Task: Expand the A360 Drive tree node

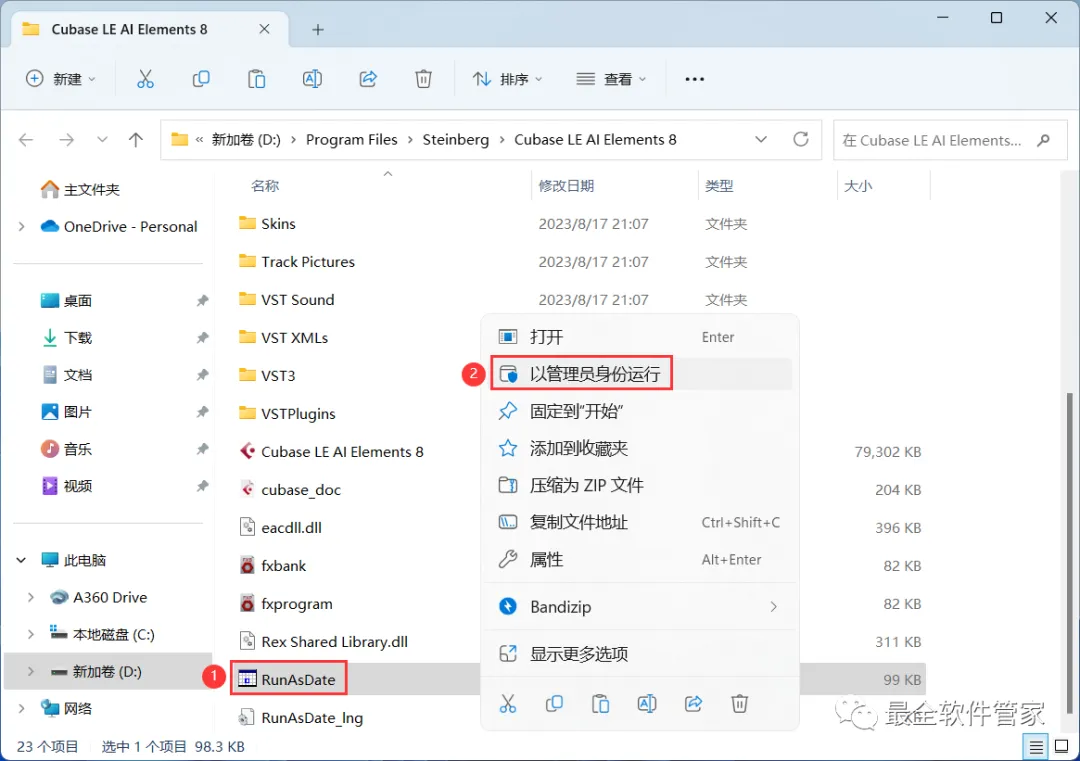Action: click(31, 598)
